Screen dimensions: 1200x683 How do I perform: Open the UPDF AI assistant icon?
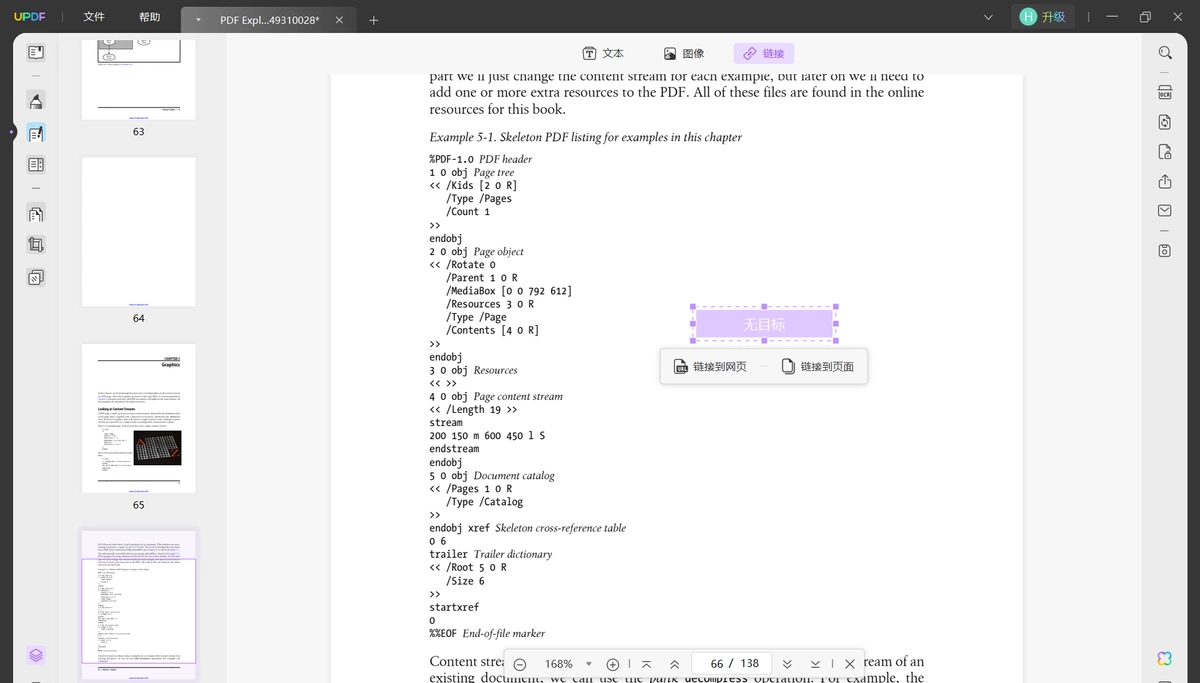point(1165,658)
